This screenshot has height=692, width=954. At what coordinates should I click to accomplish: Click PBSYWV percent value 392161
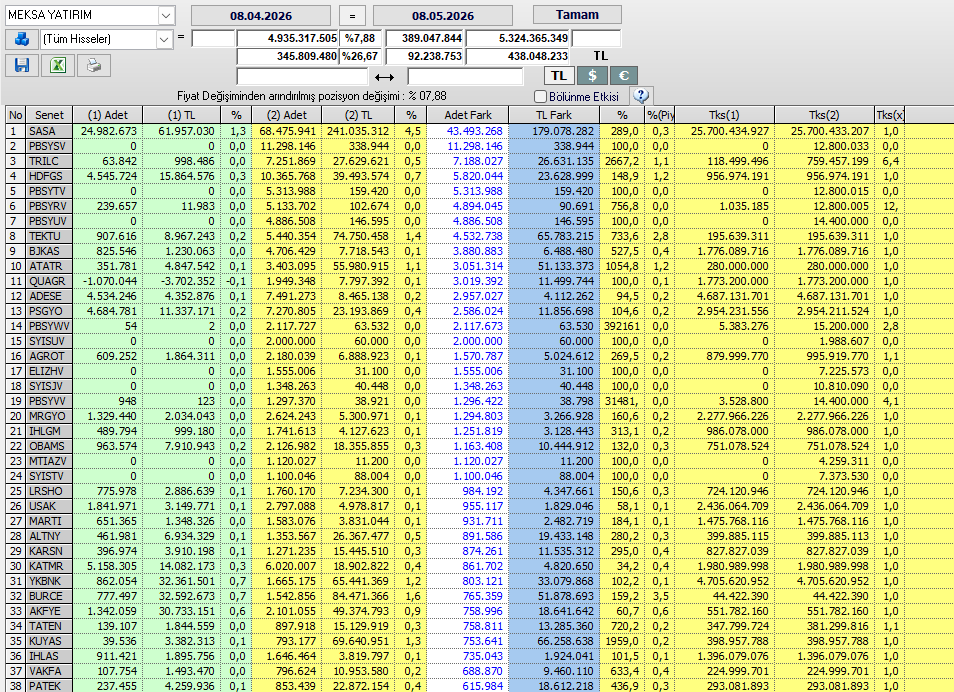click(622, 326)
